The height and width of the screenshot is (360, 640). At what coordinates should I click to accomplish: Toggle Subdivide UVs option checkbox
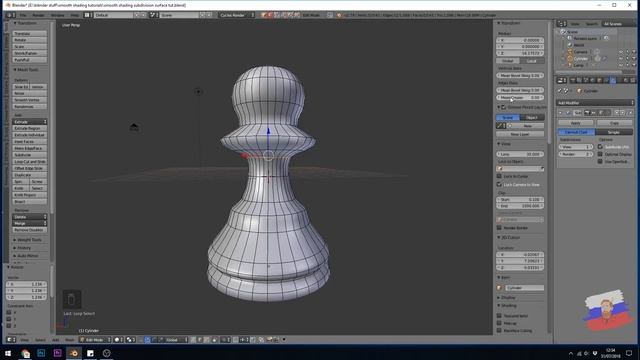click(x=600, y=147)
